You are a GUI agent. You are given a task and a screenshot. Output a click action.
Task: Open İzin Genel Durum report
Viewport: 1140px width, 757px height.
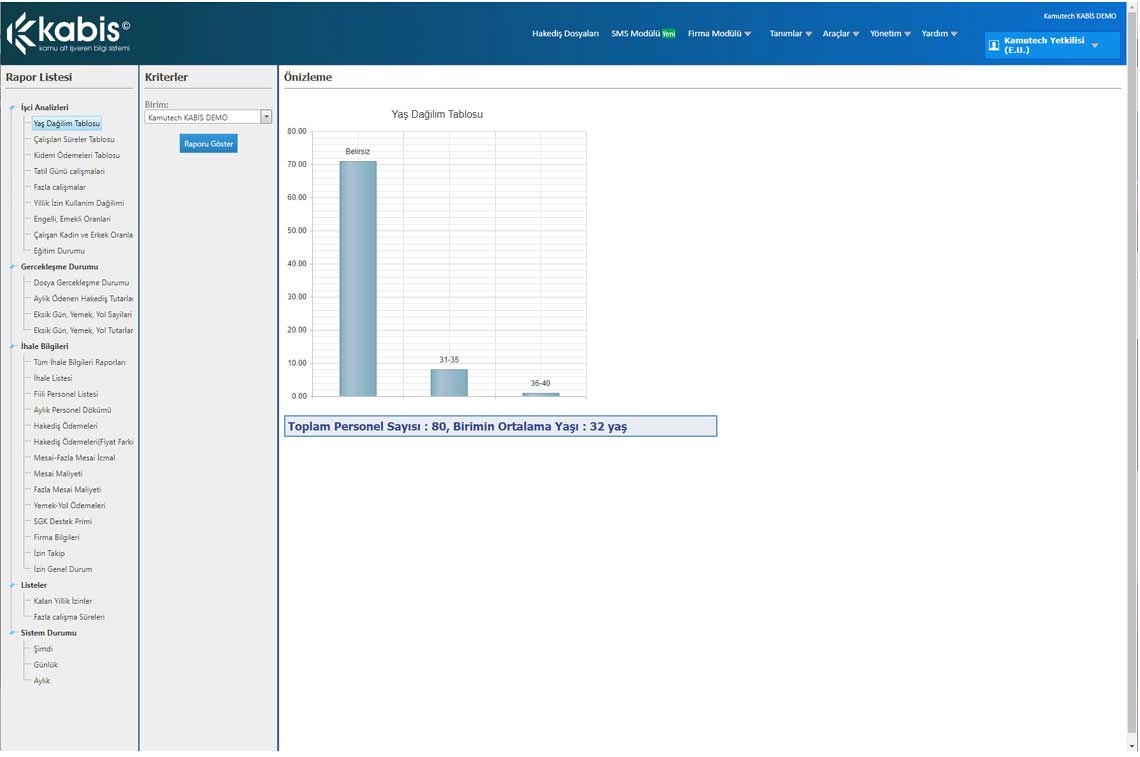click(63, 571)
